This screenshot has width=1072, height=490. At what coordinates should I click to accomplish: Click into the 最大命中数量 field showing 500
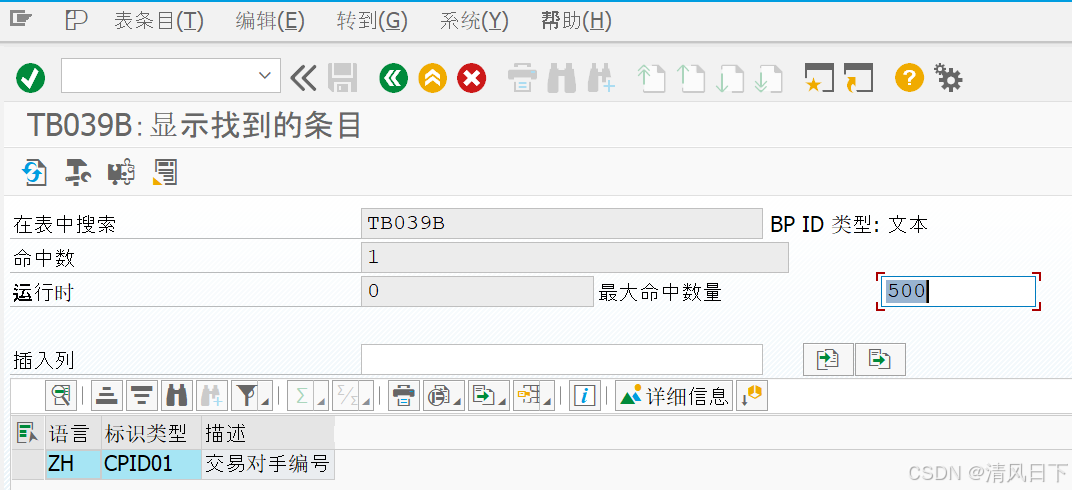tap(959, 292)
